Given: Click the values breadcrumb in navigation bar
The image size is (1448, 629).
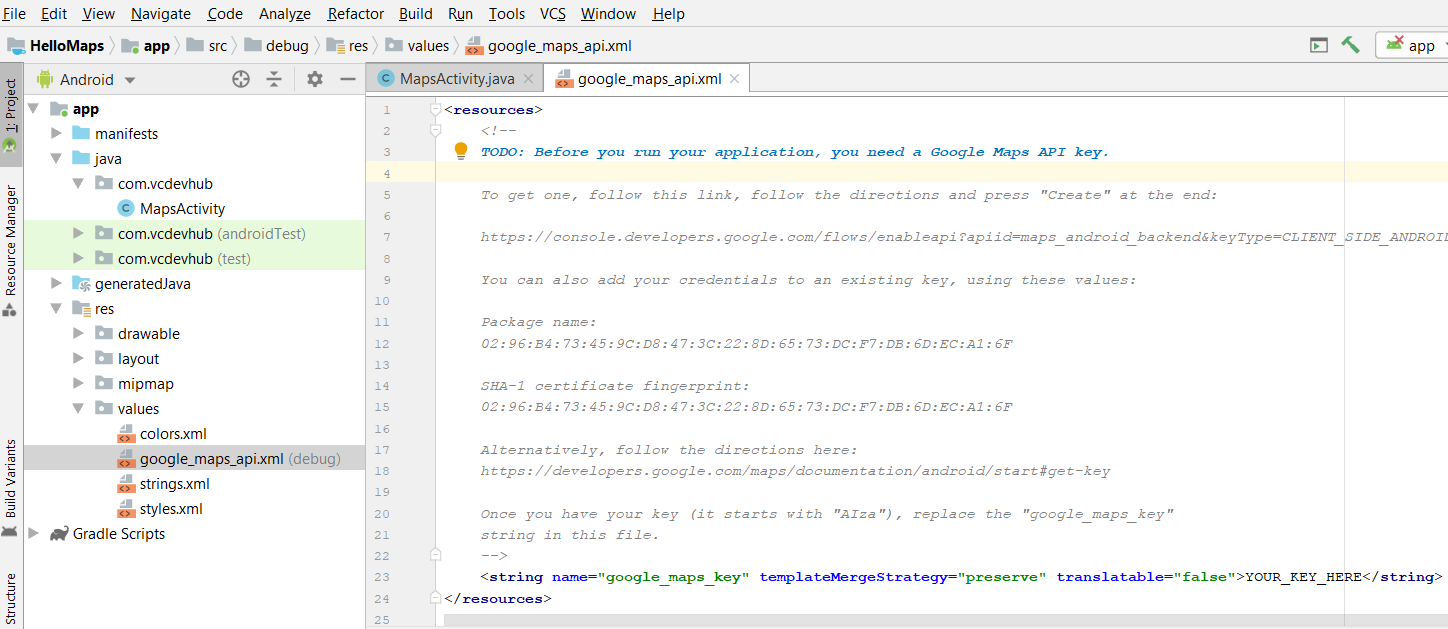Looking at the screenshot, I should (x=418, y=46).
